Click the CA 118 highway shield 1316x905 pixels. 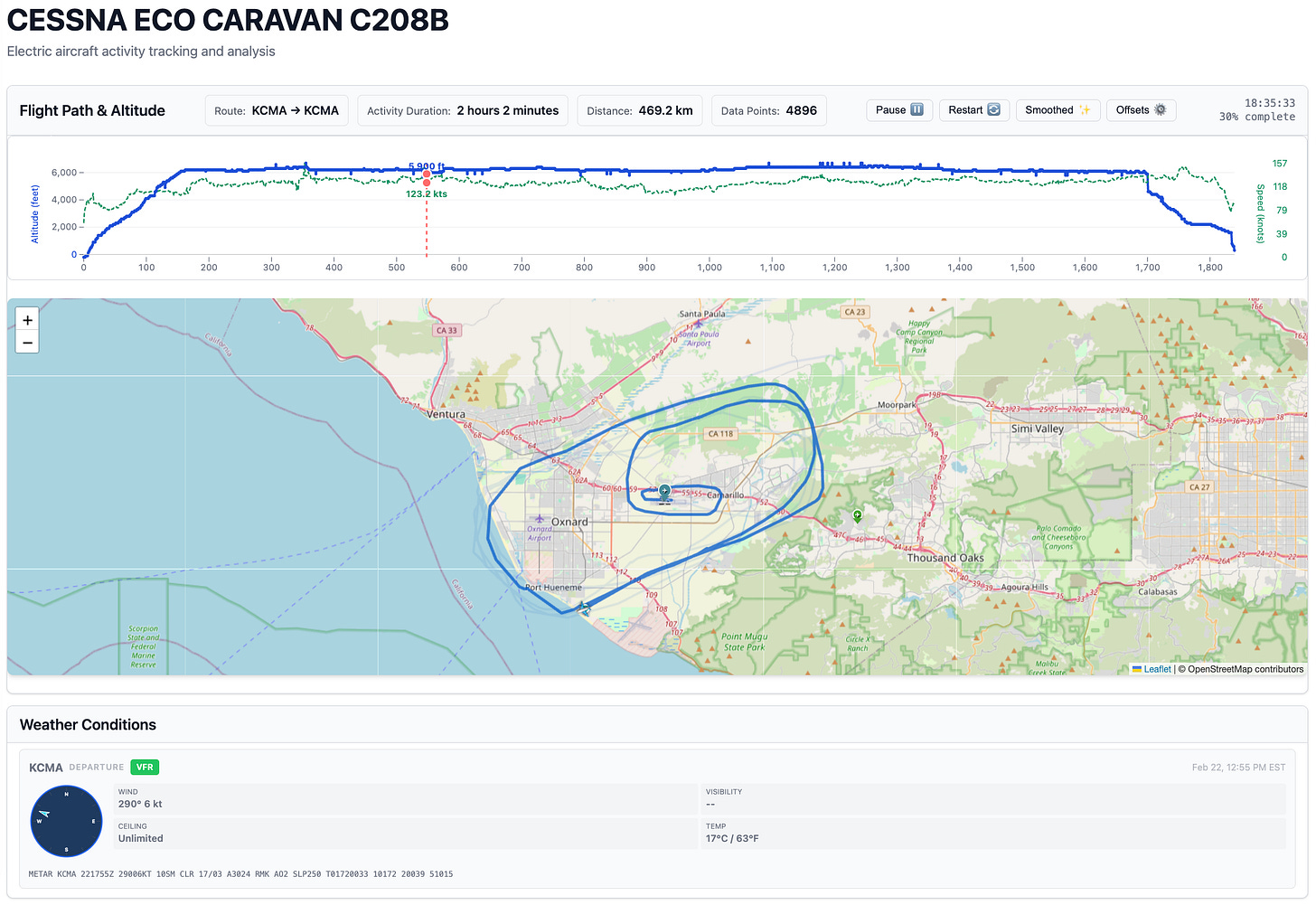coord(720,434)
